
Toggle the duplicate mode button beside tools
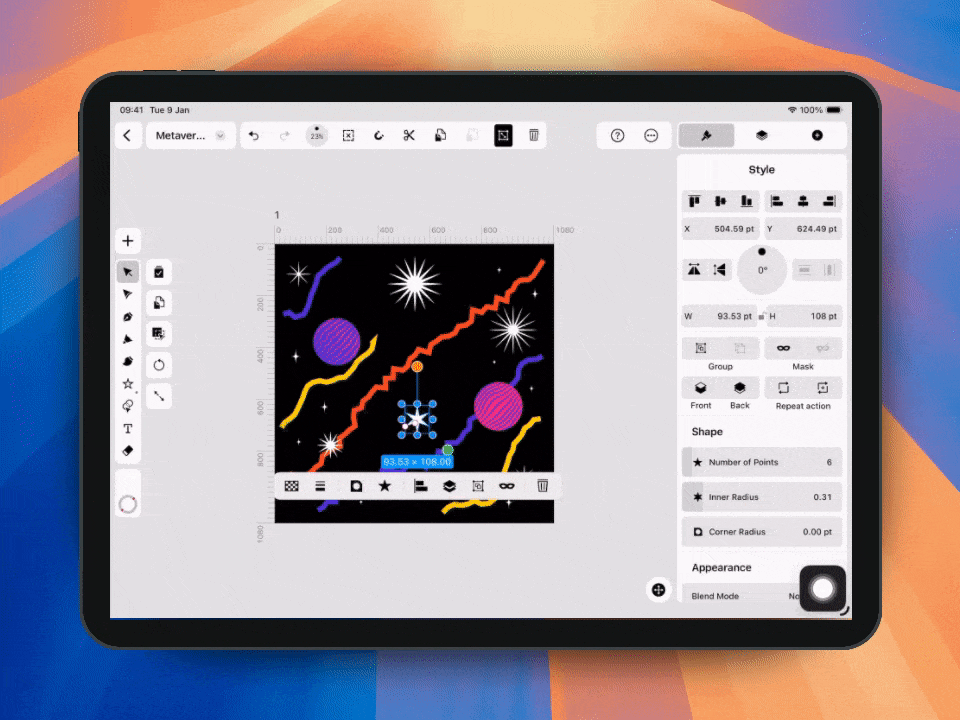[x=159, y=303]
